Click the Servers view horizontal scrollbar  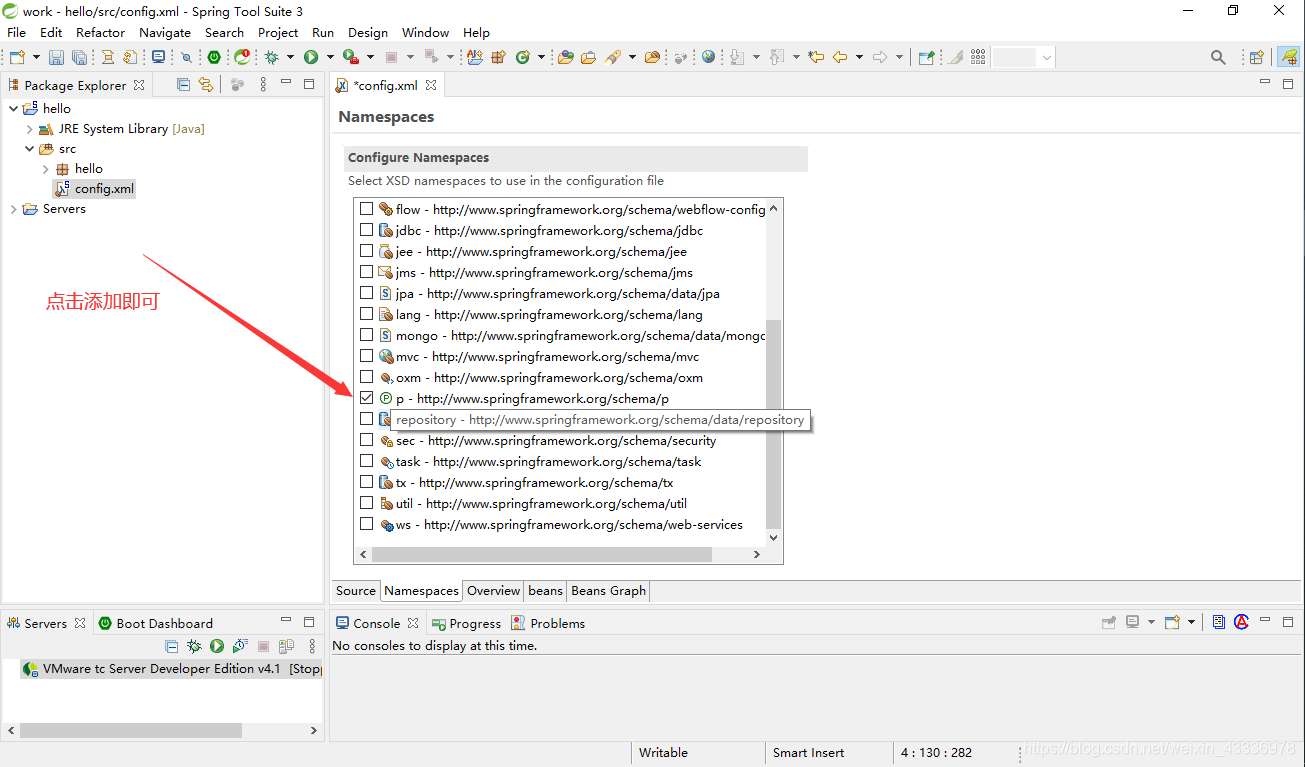(x=130, y=731)
